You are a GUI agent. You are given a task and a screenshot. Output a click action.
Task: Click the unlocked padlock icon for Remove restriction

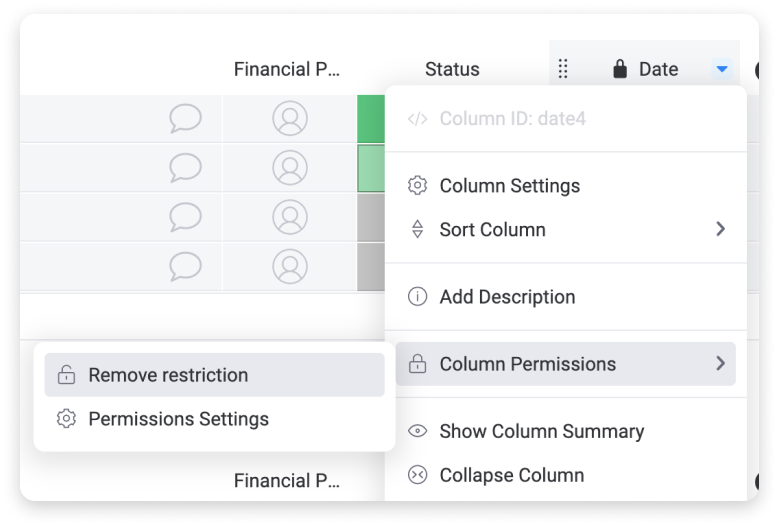click(66, 375)
